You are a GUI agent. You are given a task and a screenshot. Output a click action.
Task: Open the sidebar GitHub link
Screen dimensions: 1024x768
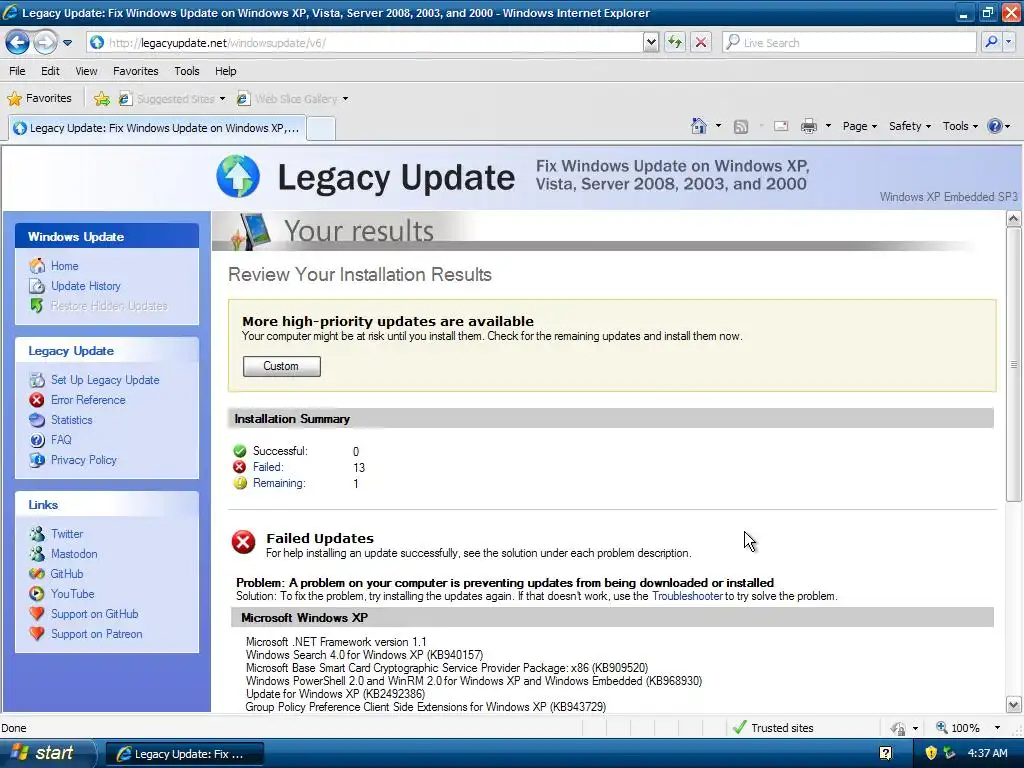[x=67, y=574]
